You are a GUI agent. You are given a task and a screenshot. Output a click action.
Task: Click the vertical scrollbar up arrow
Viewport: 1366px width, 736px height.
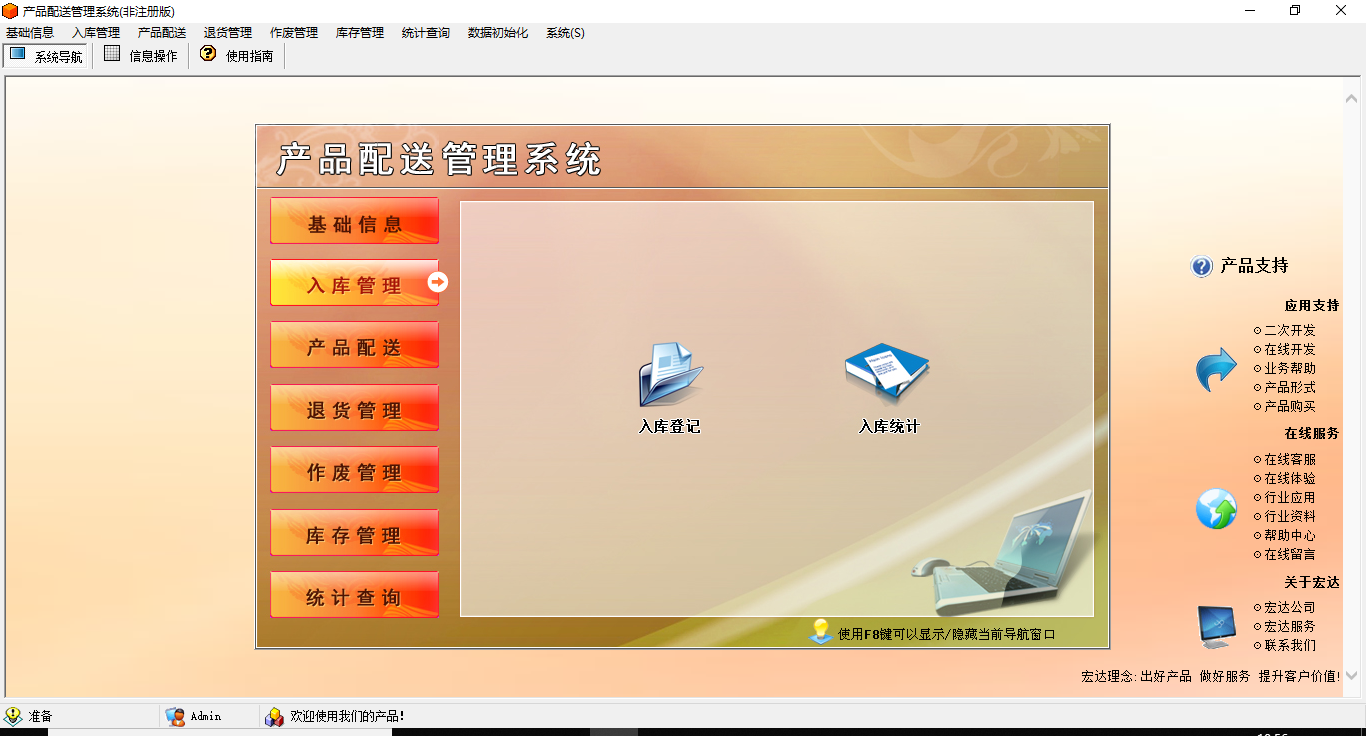[1352, 98]
